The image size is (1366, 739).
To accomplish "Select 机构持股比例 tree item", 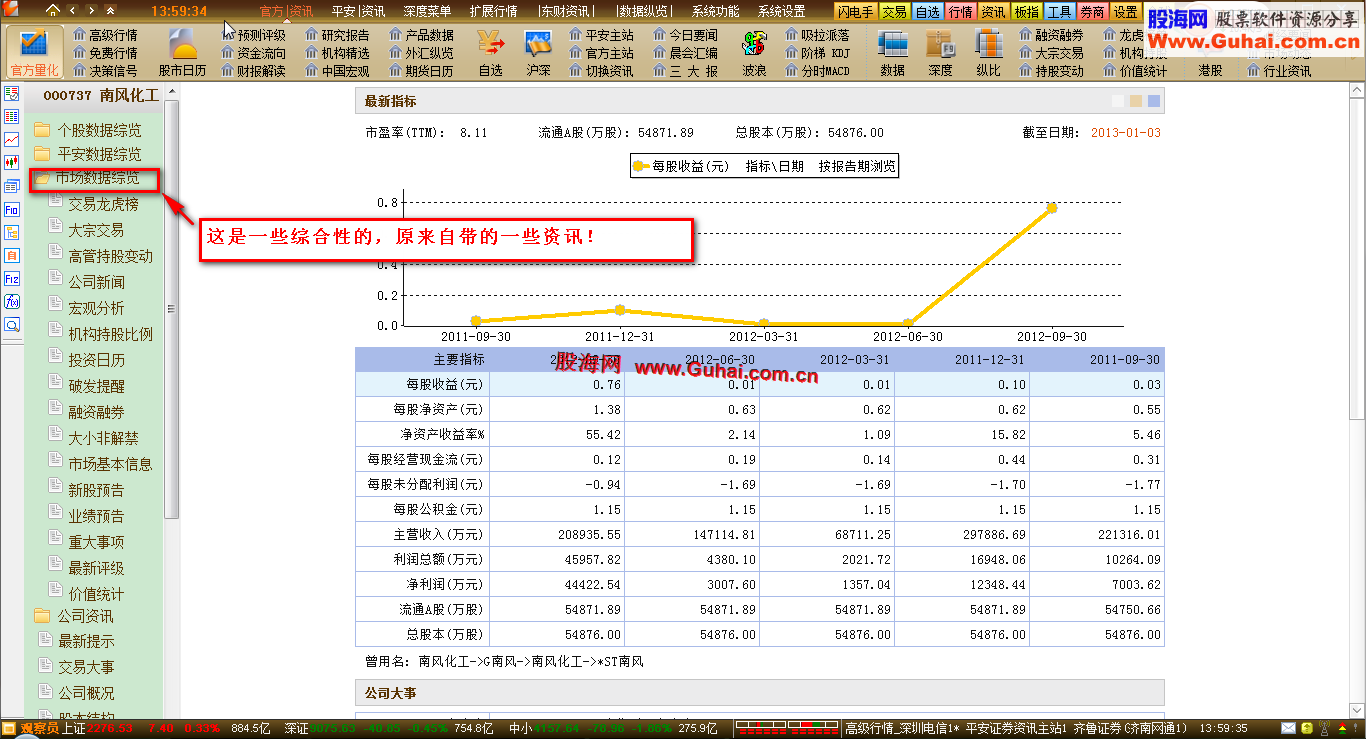I will point(101,334).
